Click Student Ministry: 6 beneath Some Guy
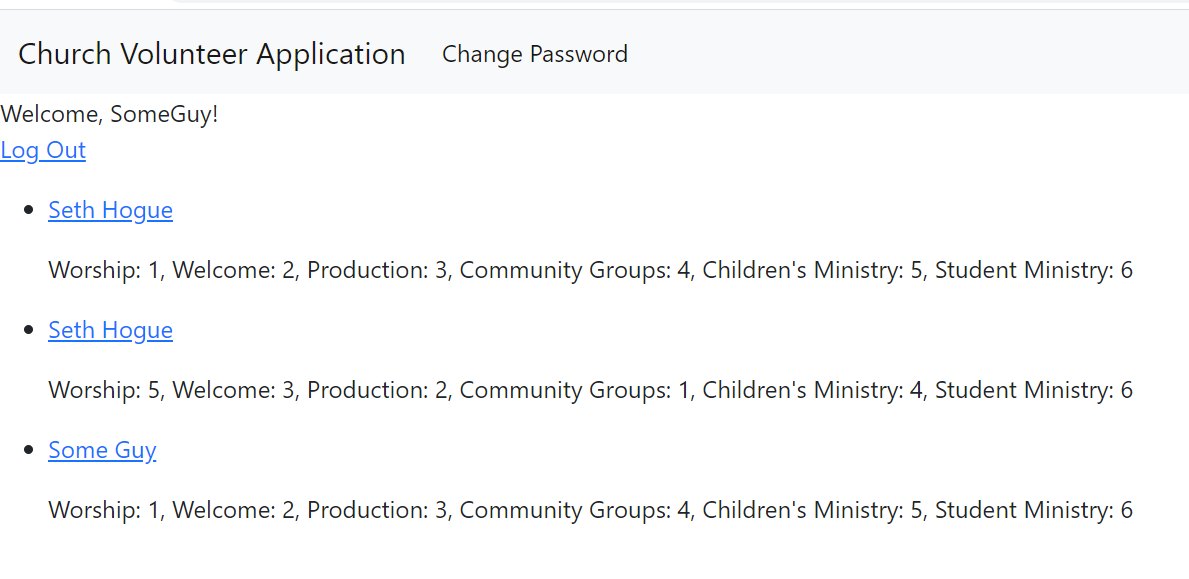Viewport: 1189px width, 579px height. pyautogui.click(x=1034, y=510)
